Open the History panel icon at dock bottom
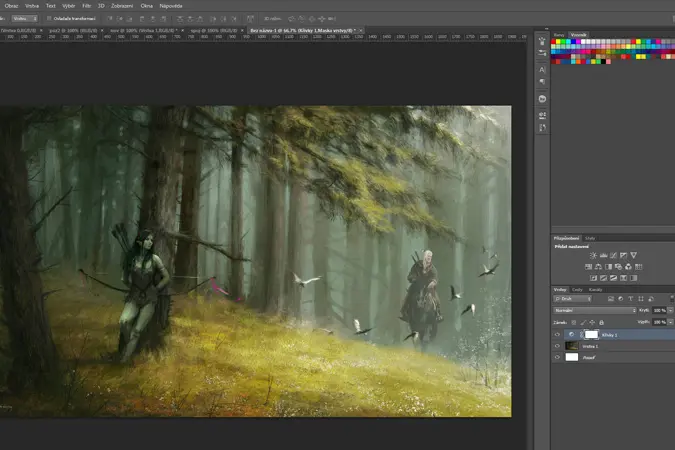The width and height of the screenshot is (675, 450). 542,127
